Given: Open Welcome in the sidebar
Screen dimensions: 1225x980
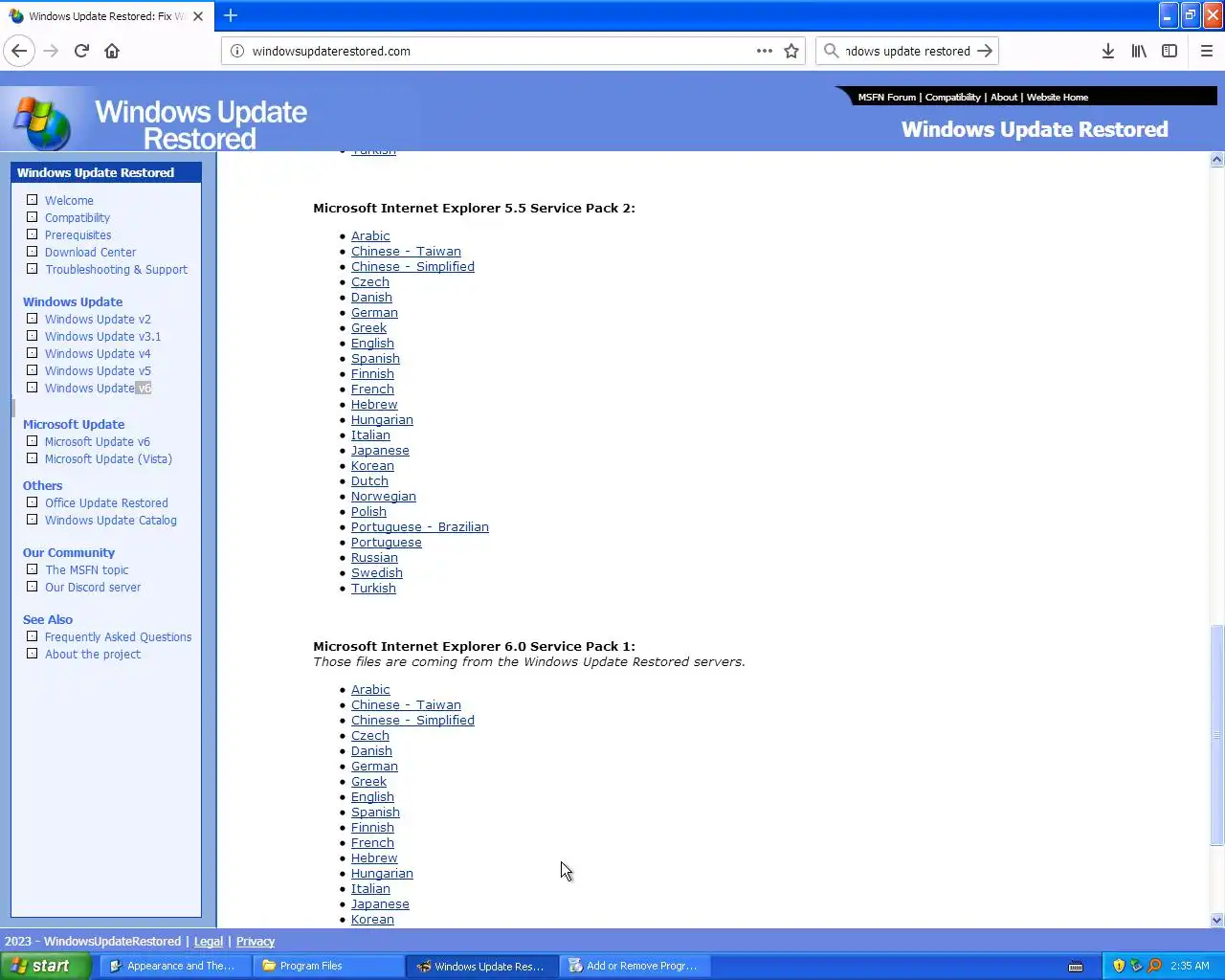Looking at the screenshot, I should 69,200.
